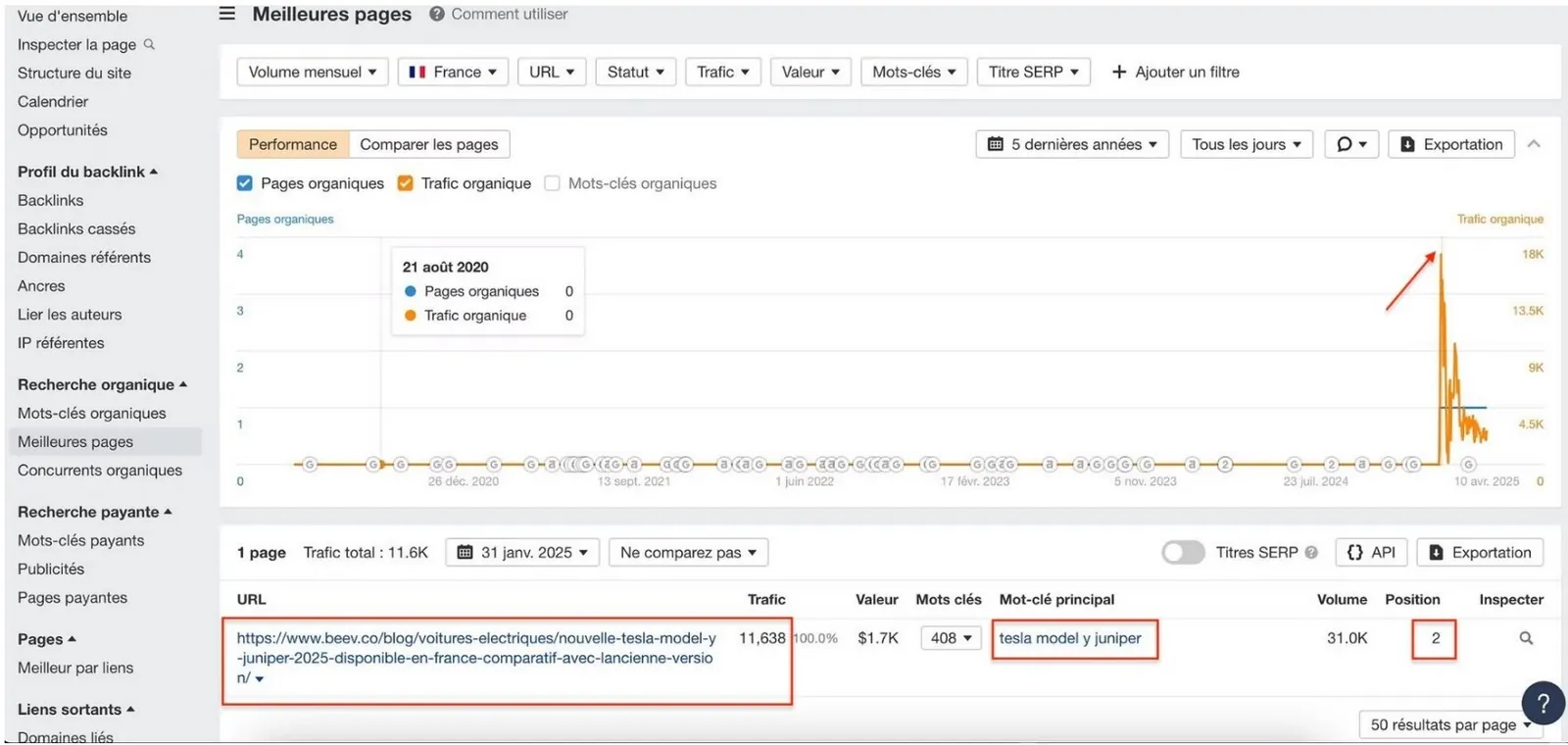Click the chart's Exportation button
This screenshot has width=1568, height=745.
tap(1451, 144)
